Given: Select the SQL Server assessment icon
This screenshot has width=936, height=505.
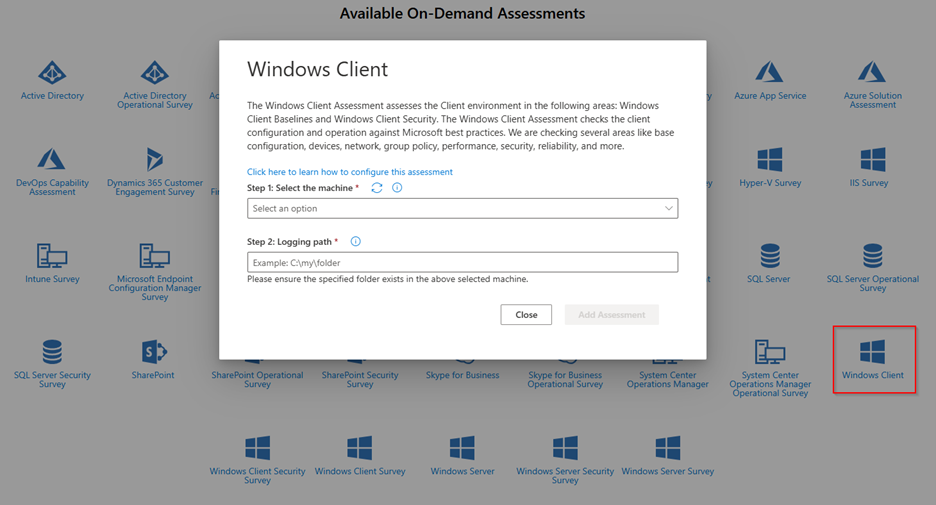Looking at the screenshot, I should [x=770, y=255].
